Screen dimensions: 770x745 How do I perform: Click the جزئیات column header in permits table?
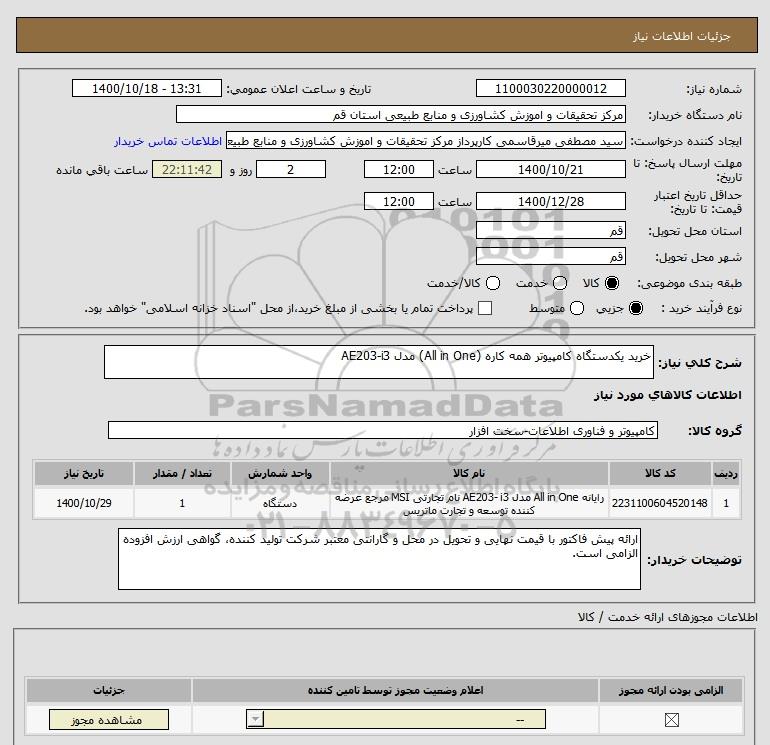[x=109, y=690]
